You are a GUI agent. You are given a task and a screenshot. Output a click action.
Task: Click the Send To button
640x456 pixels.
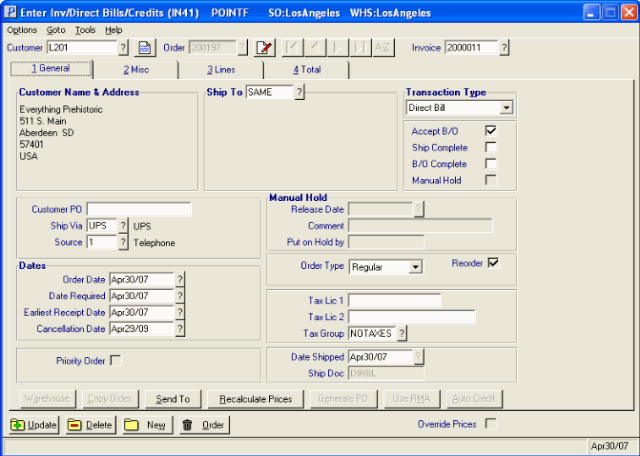(173, 399)
